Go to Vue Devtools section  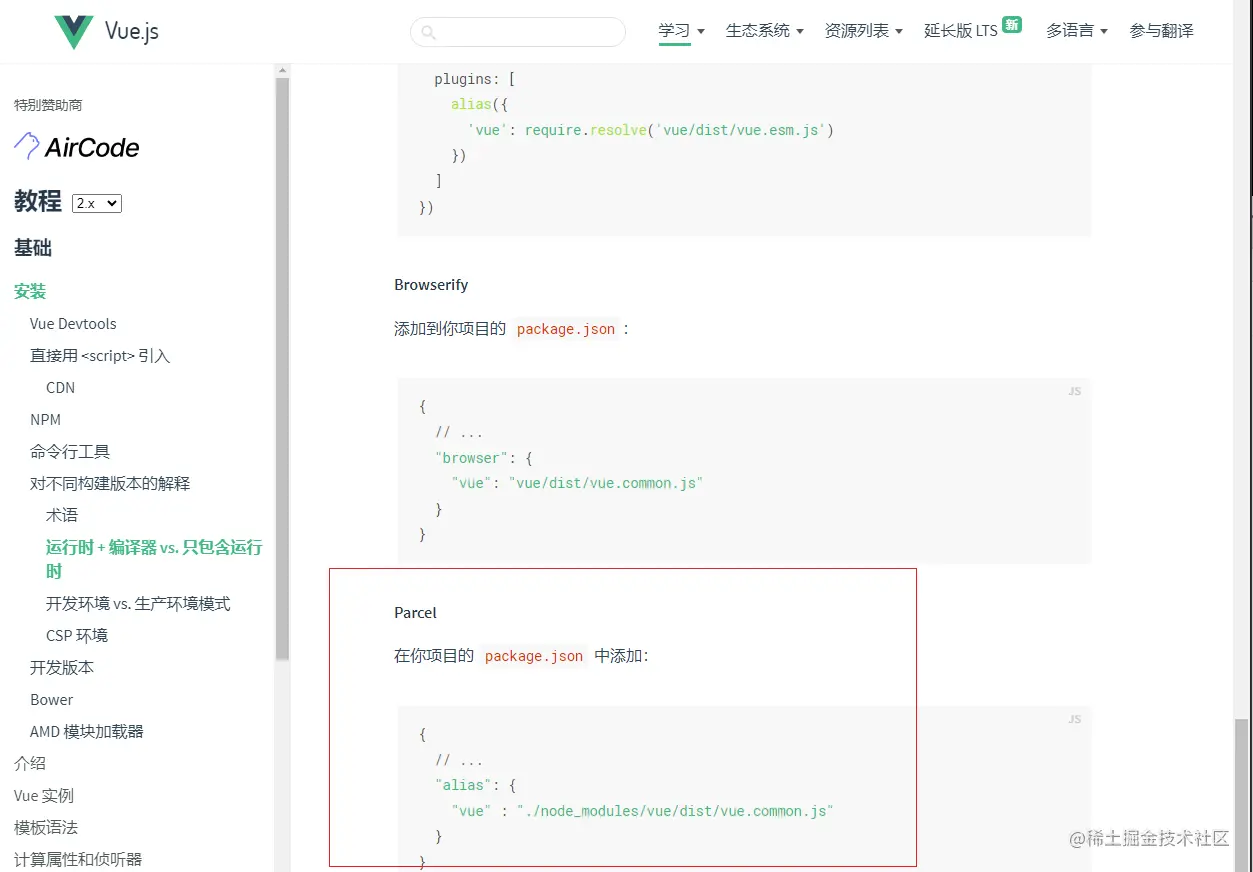(x=73, y=323)
